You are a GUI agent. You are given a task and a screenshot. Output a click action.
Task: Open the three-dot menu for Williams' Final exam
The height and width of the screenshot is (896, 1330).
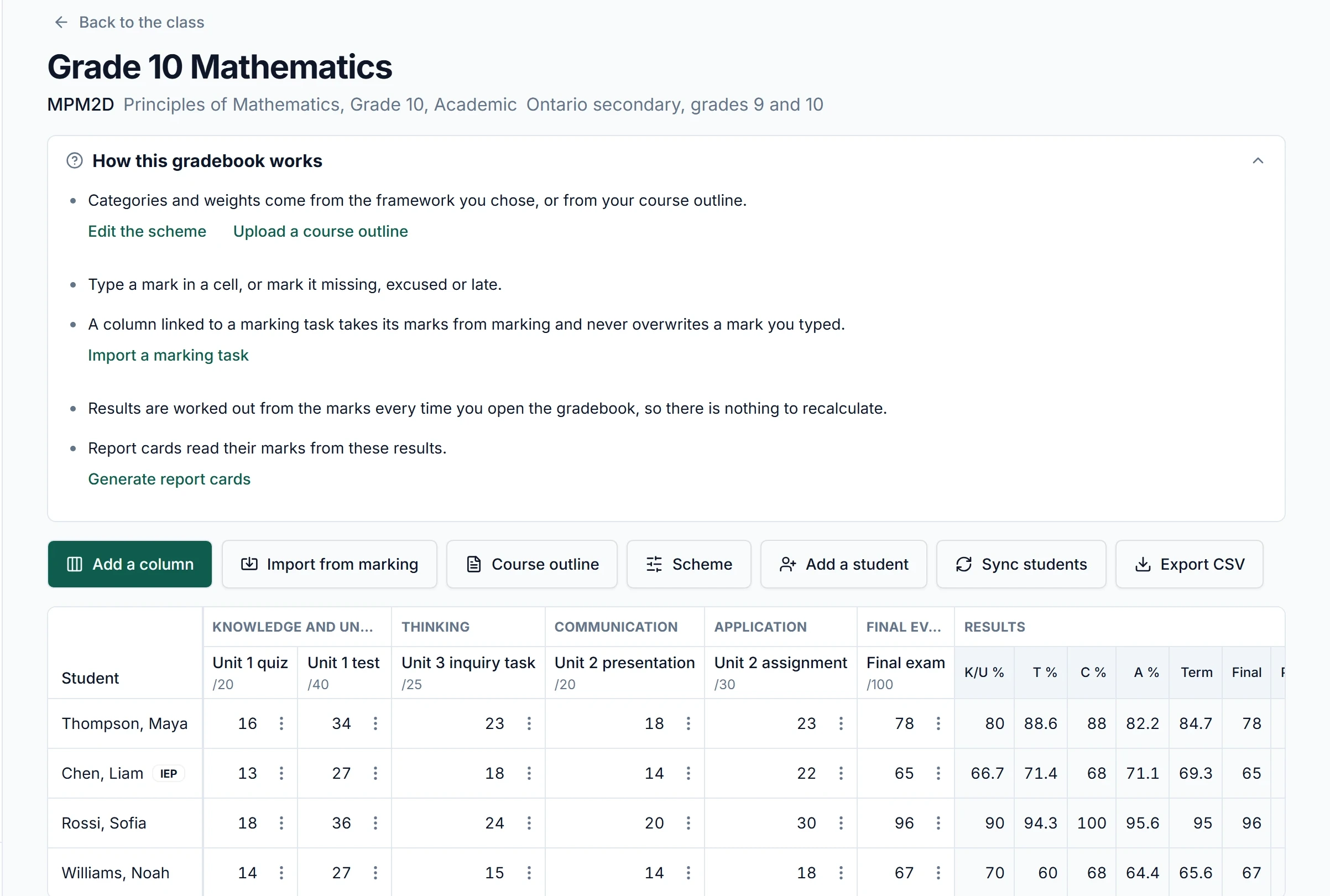(x=938, y=873)
